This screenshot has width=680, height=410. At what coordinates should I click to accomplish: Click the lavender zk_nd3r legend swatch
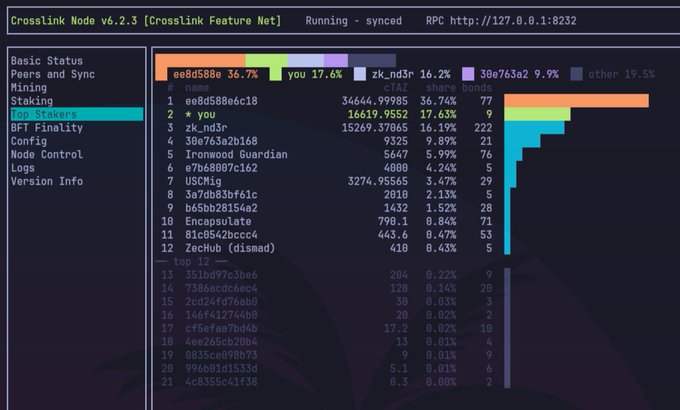tap(360, 74)
